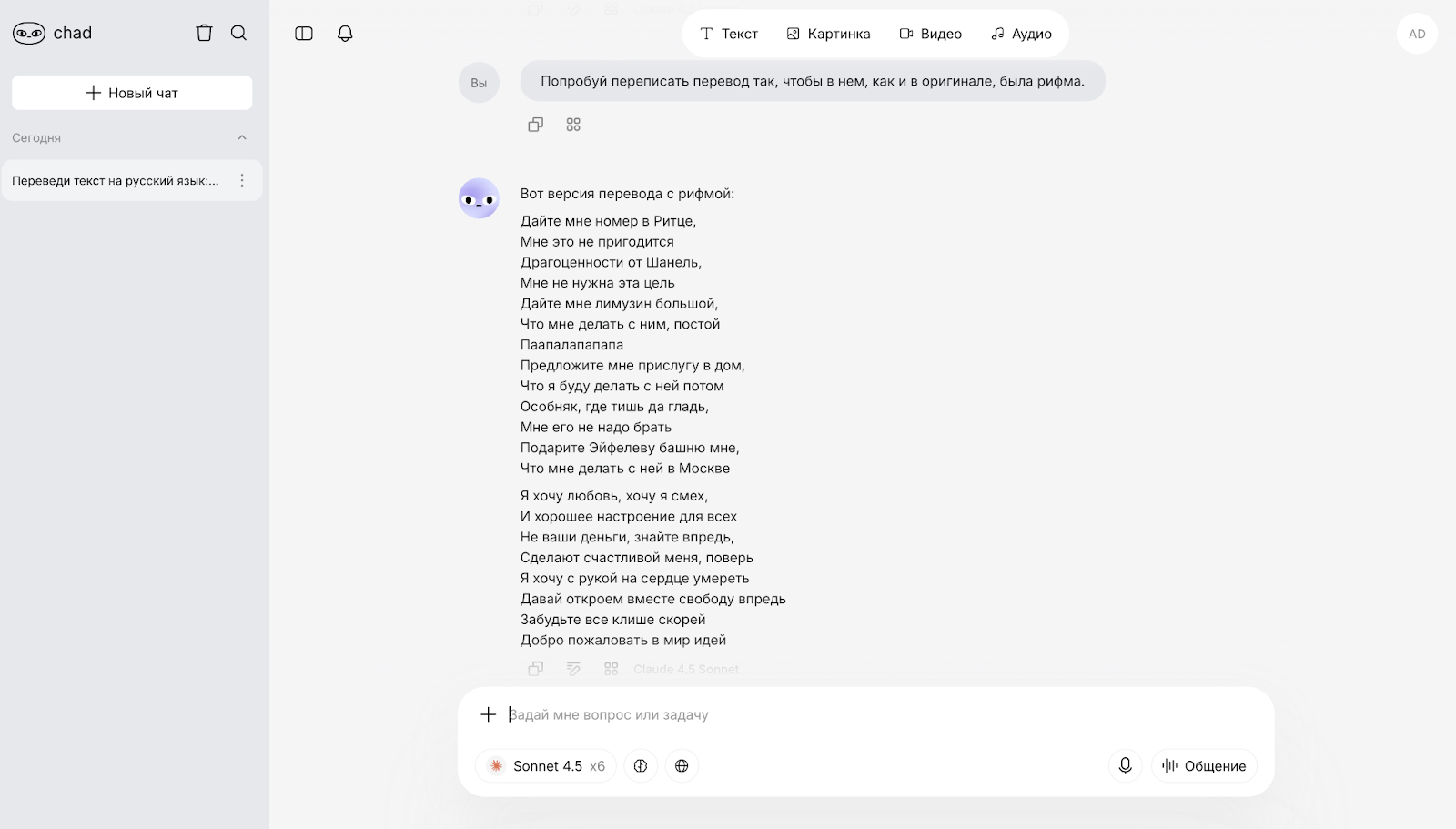The height and width of the screenshot is (829, 1456).
Task: Click the Новый чат button
Action: [x=132, y=93]
